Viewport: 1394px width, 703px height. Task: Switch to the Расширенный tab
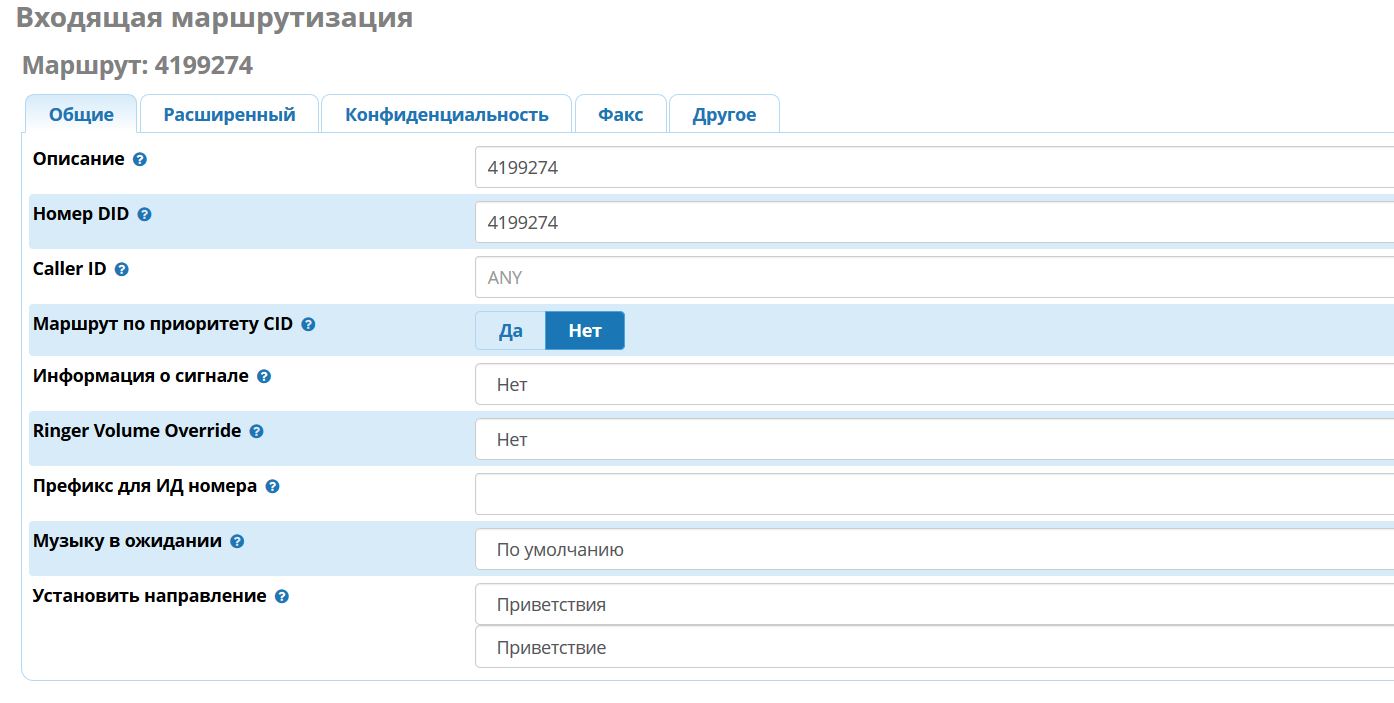229,114
